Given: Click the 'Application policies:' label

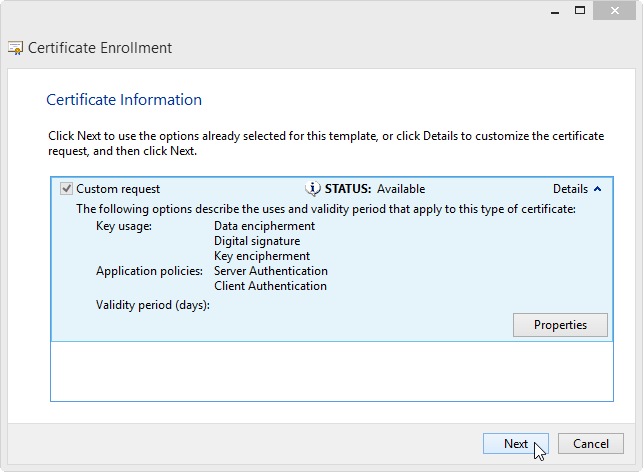Looking at the screenshot, I should tap(149, 271).
